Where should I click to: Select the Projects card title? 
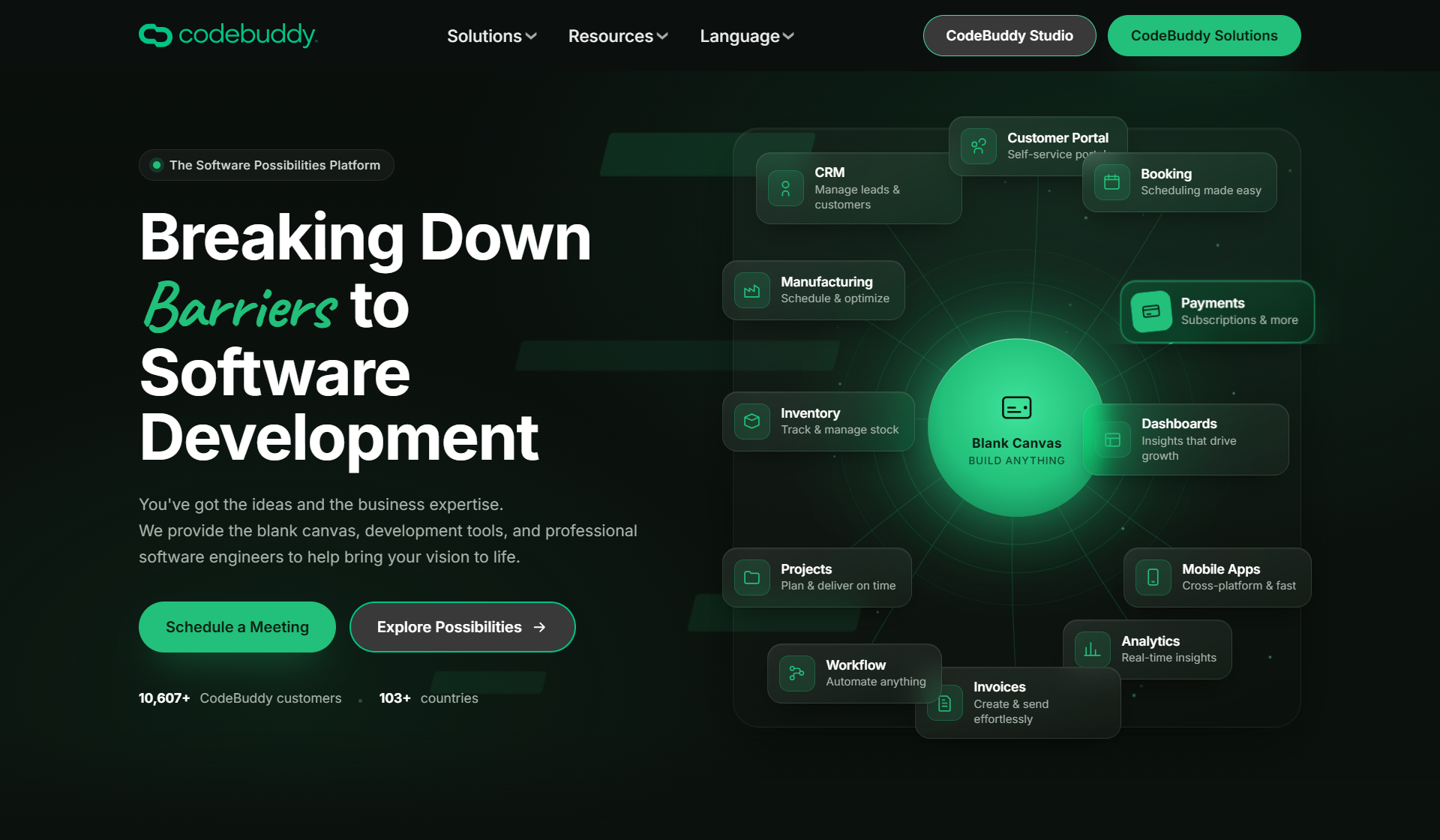pos(806,569)
